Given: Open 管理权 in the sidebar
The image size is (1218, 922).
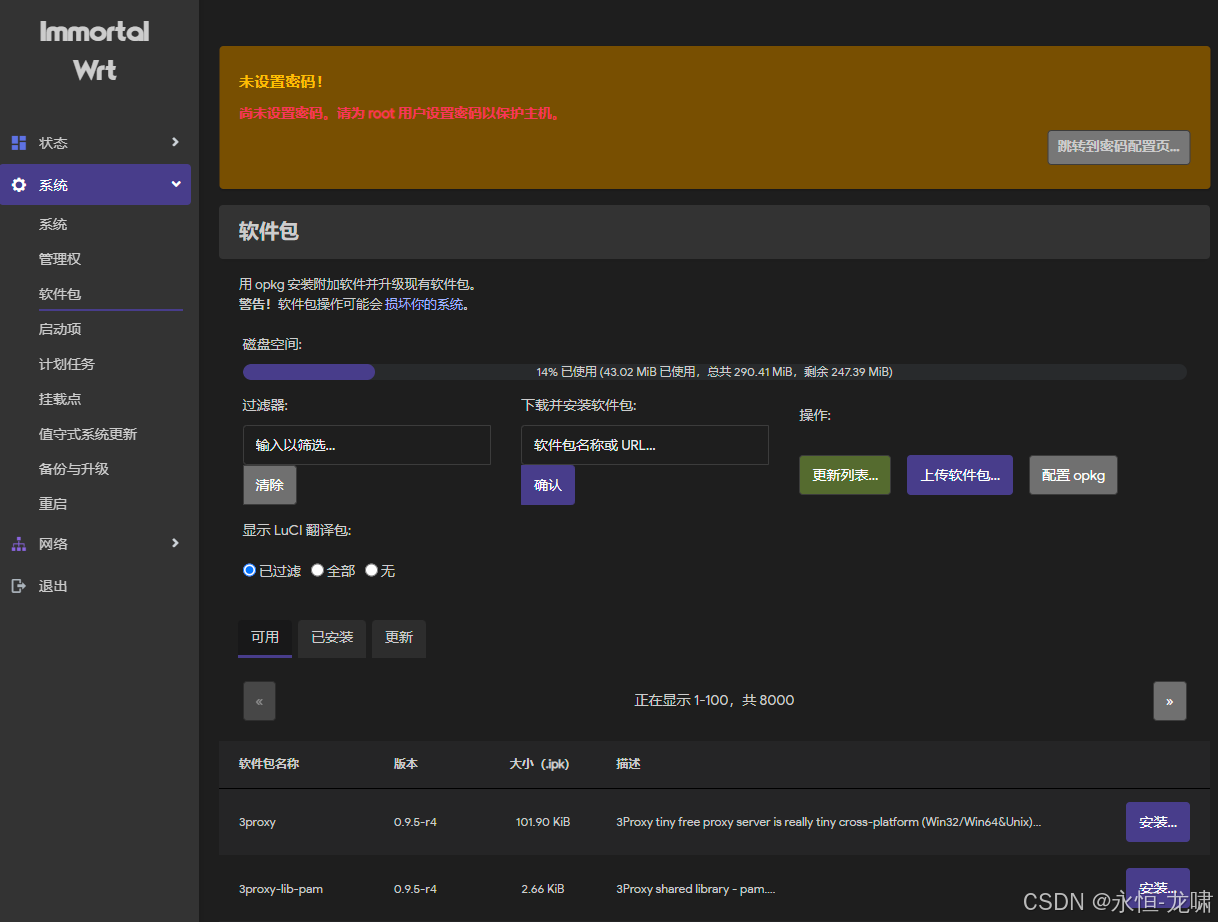Looking at the screenshot, I should click(x=60, y=259).
